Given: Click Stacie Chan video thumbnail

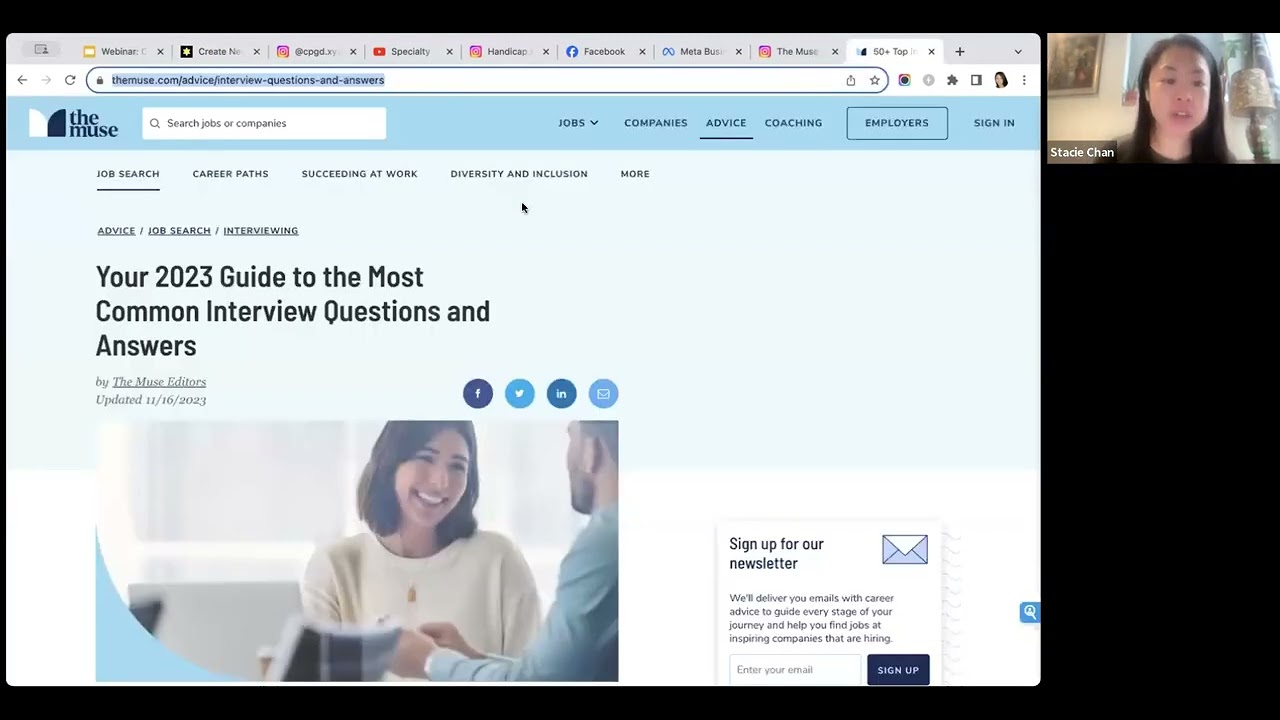Looking at the screenshot, I should (x=1163, y=98).
